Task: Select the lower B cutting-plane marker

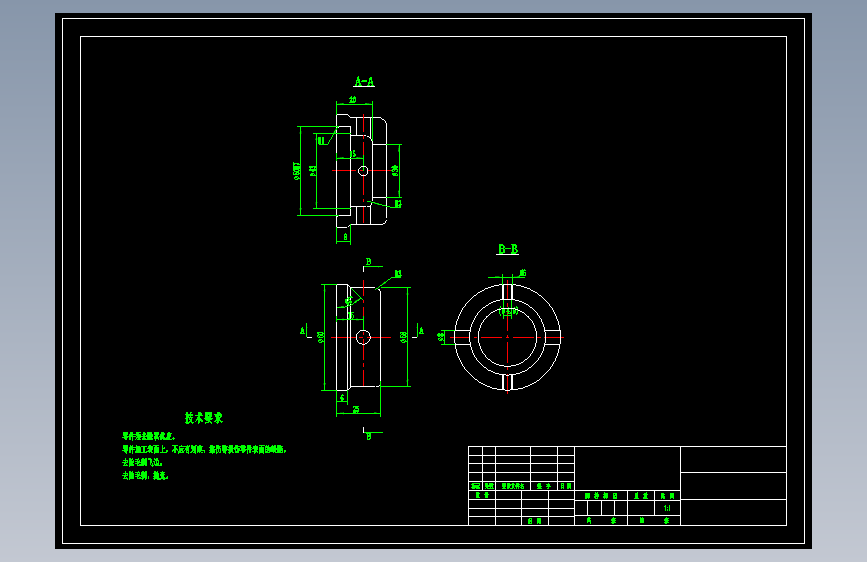Action: [x=369, y=436]
